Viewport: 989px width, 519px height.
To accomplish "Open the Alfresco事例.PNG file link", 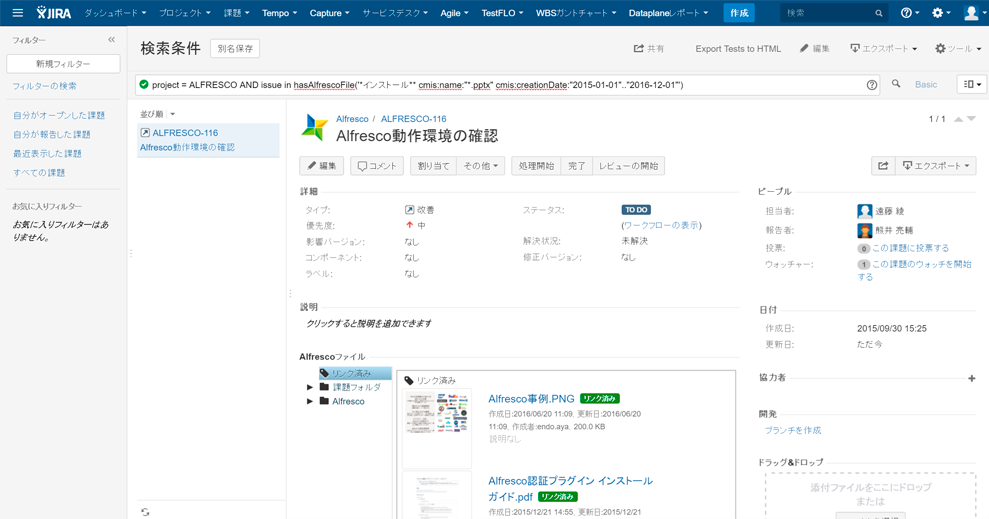I will coord(531,399).
